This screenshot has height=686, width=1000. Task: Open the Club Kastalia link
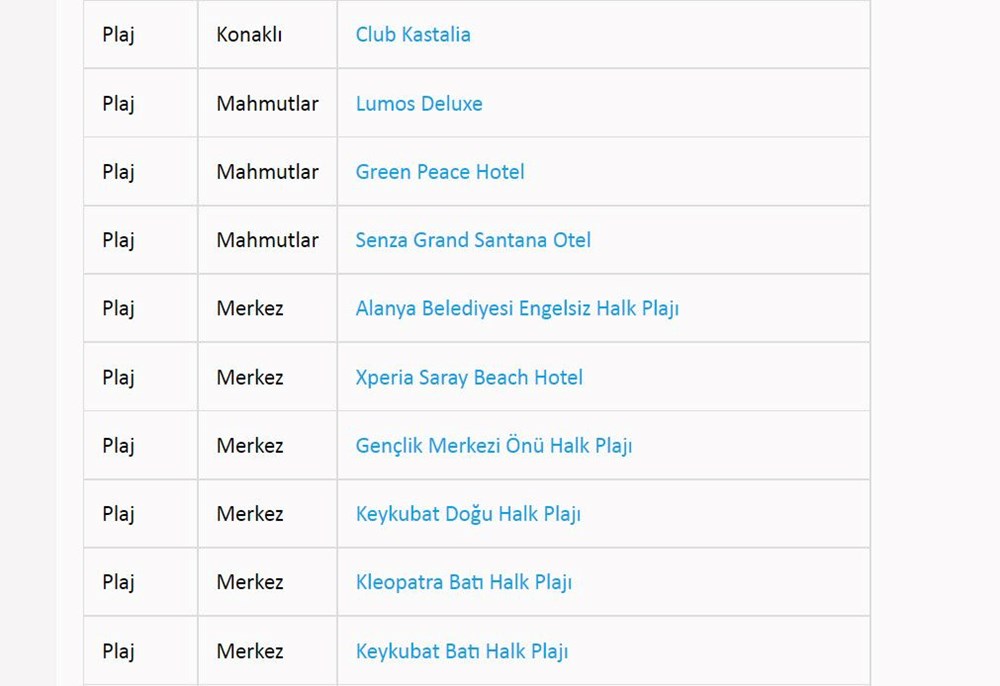(x=413, y=34)
